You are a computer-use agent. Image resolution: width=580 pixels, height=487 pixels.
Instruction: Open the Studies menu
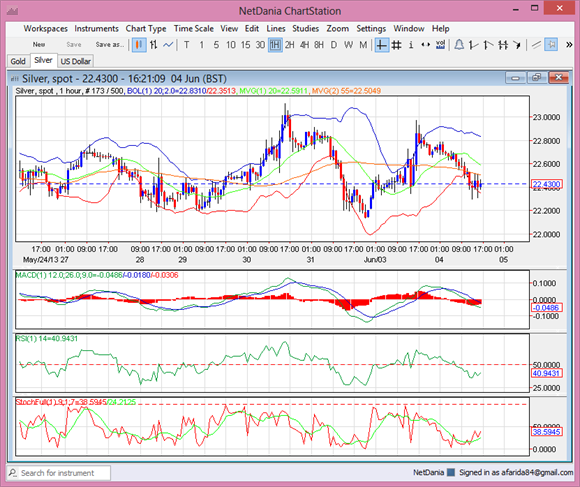tap(306, 28)
